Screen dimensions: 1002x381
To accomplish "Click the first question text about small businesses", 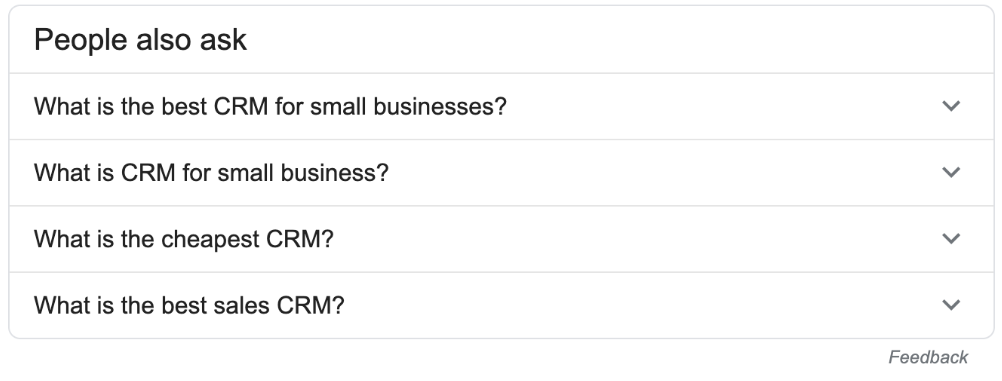I will coord(270,106).
